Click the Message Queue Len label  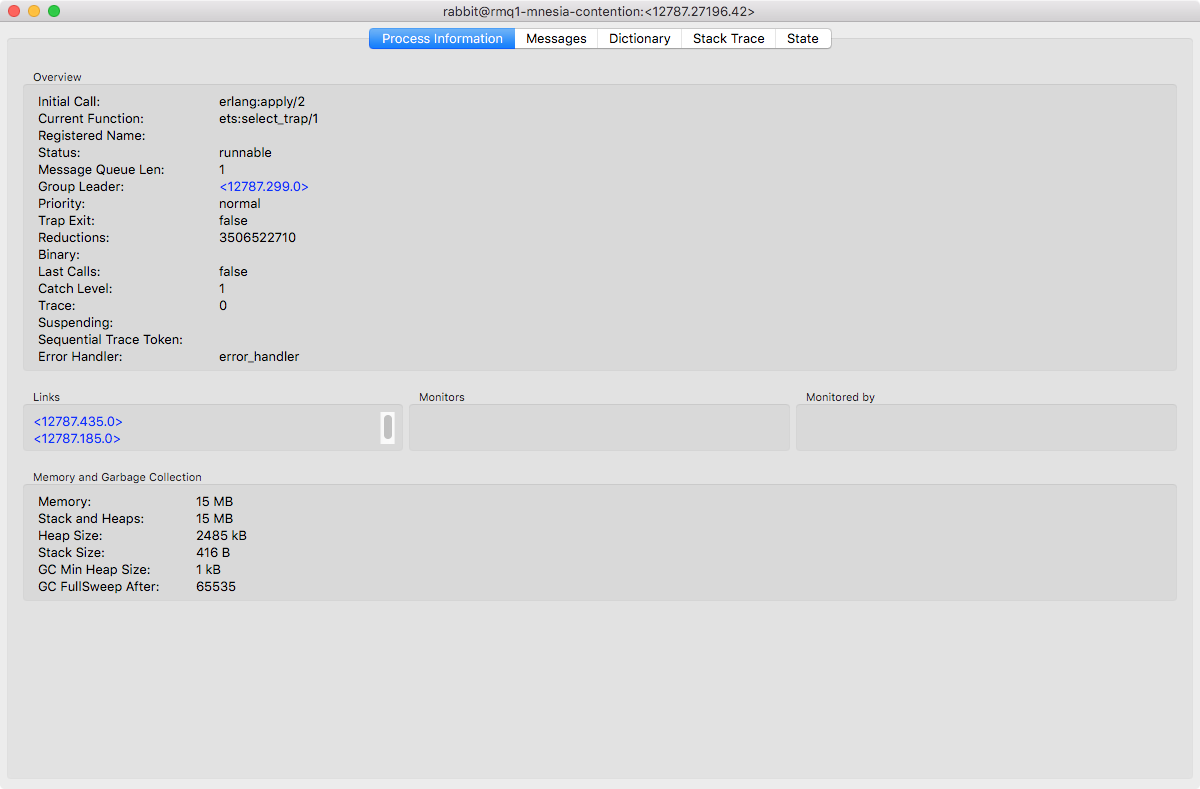101,170
